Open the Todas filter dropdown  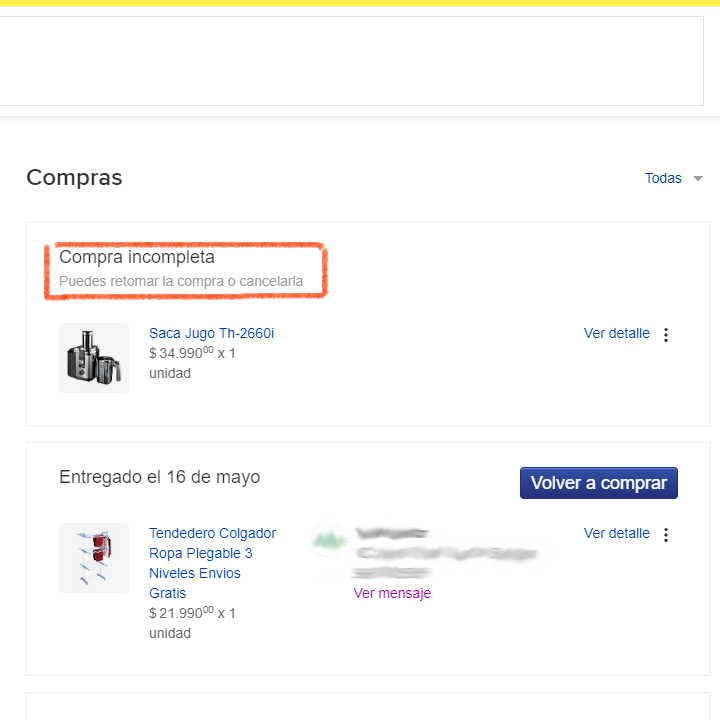pyautogui.click(x=663, y=178)
